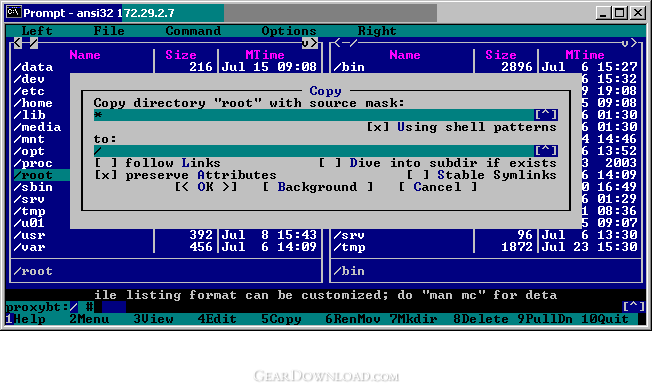The image size is (652, 384).
Task: Cancel the Copy dialog
Action: (x=437, y=187)
